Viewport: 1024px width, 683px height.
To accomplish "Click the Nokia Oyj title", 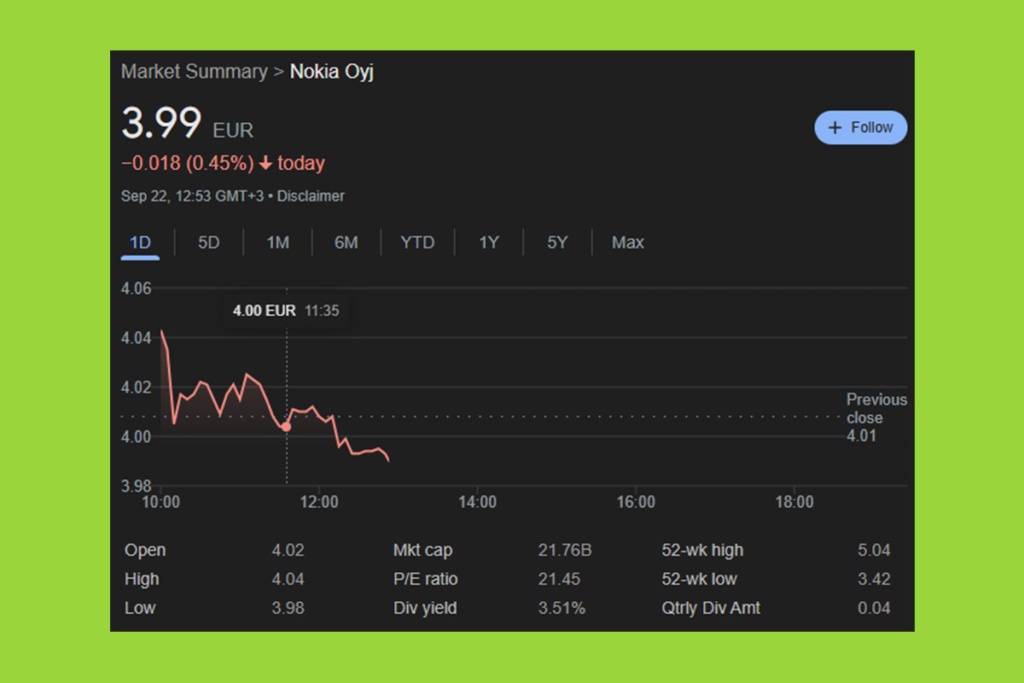I will (x=331, y=72).
